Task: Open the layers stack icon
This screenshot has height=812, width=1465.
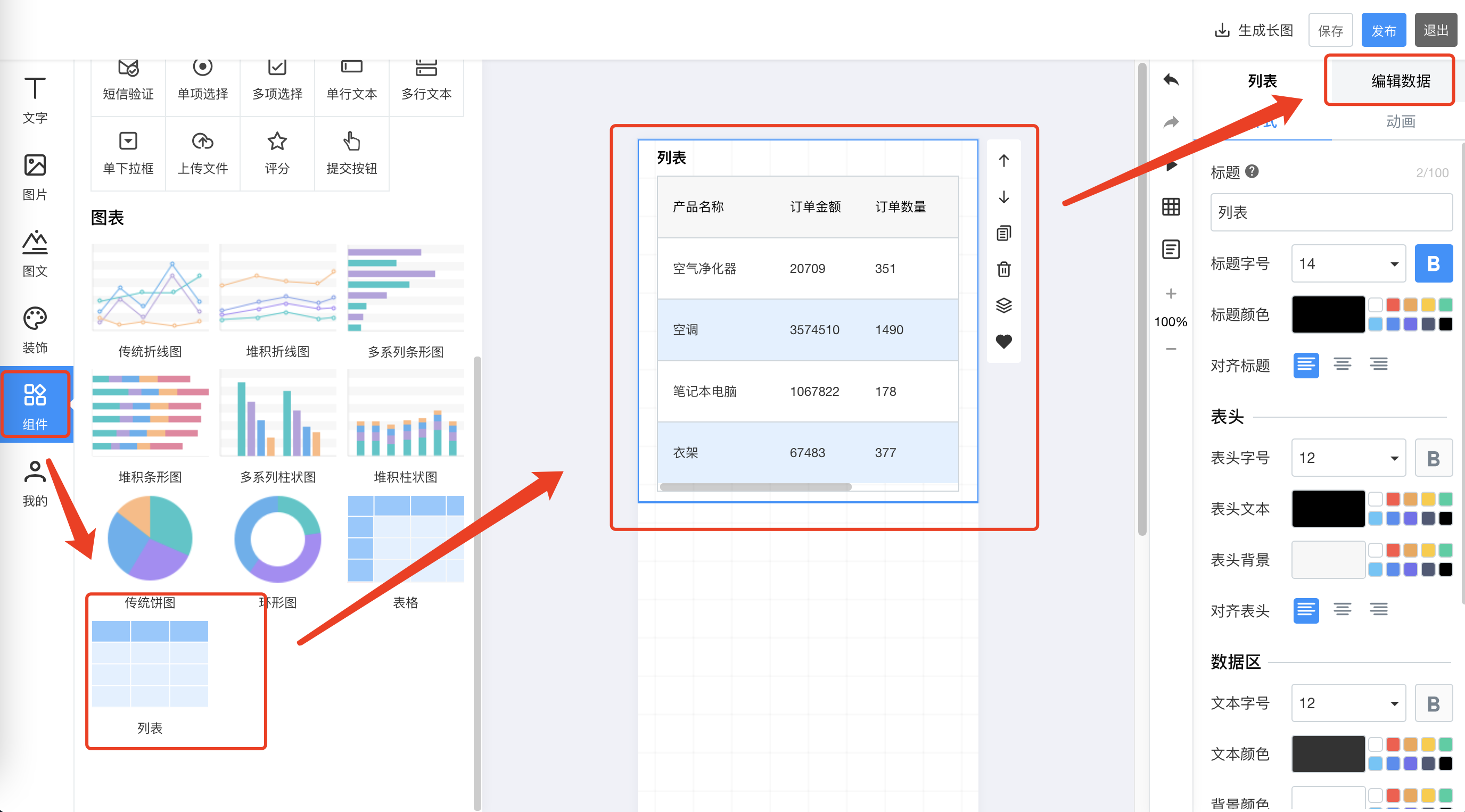Action: pos(1004,305)
